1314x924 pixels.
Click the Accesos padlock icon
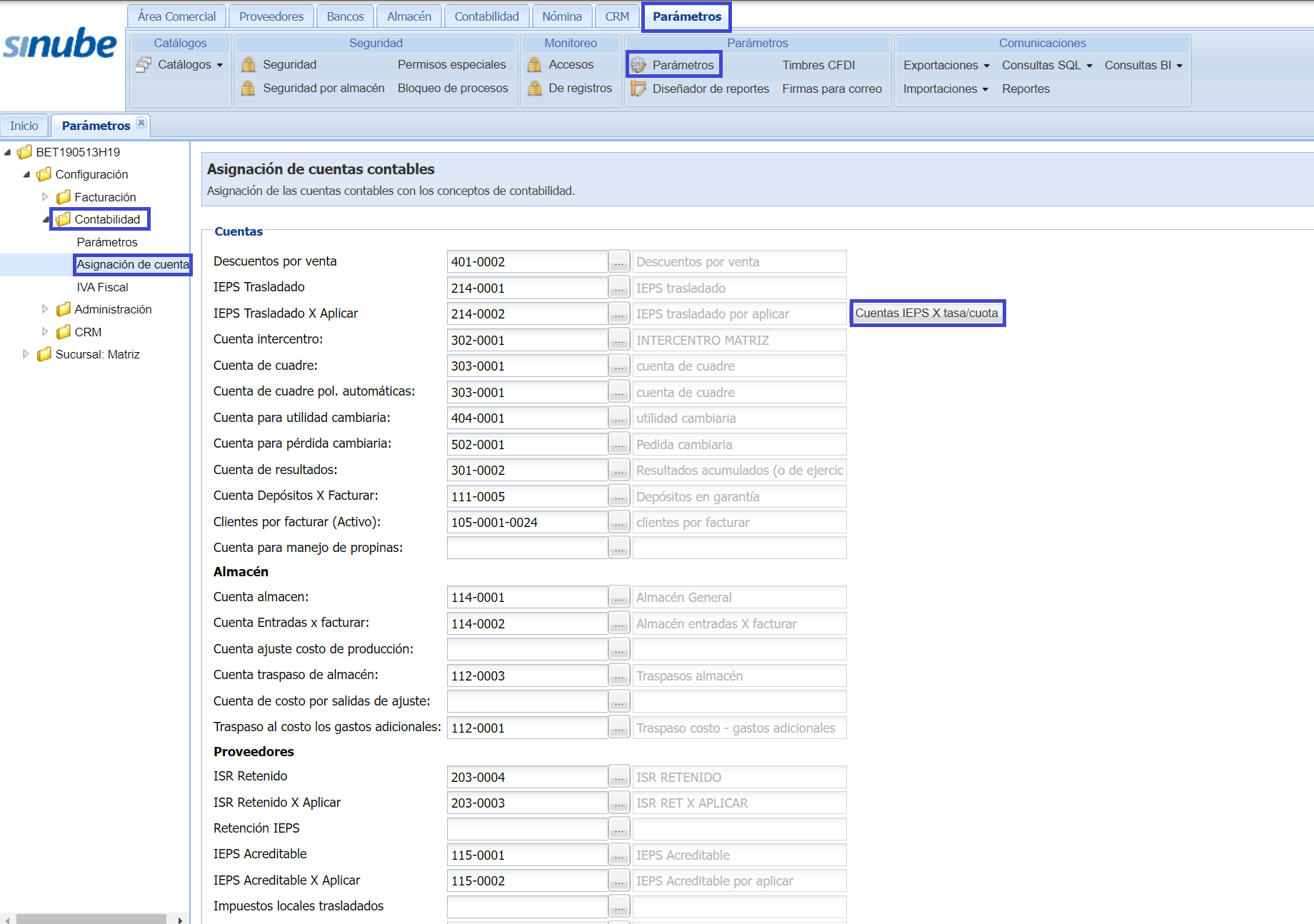click(x=534, y=65)
